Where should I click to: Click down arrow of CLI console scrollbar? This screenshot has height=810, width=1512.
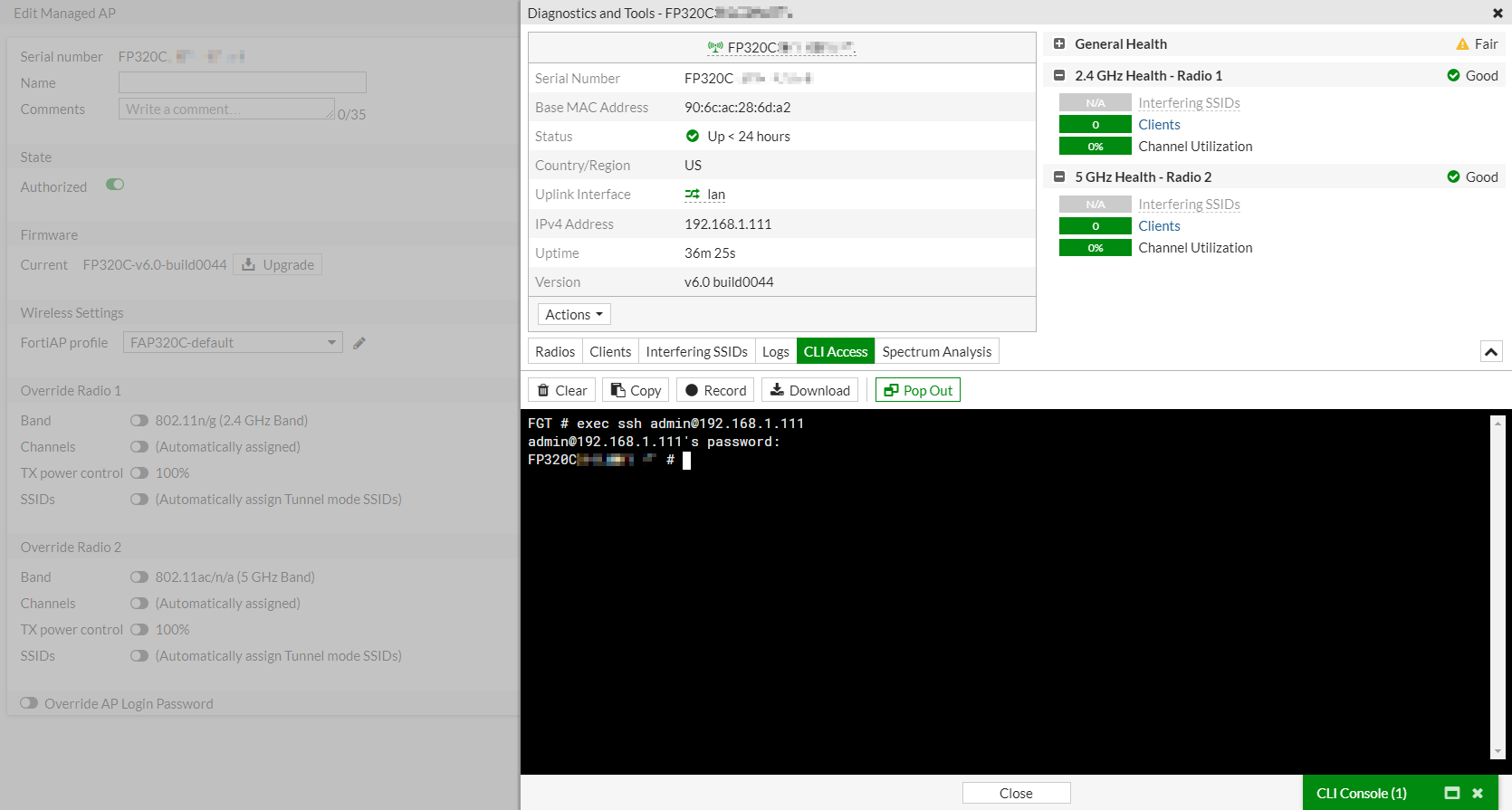(1498, 751)
